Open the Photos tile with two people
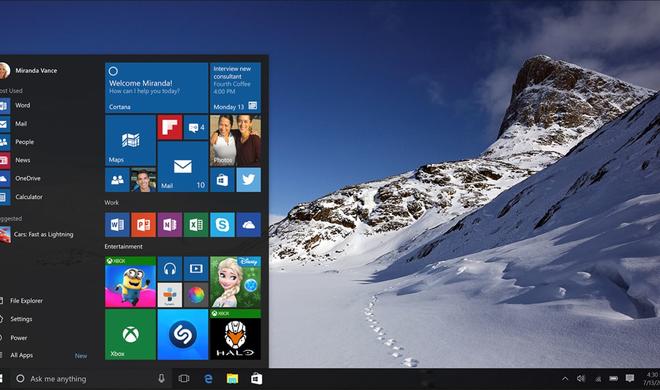 [x=235, y=140]
